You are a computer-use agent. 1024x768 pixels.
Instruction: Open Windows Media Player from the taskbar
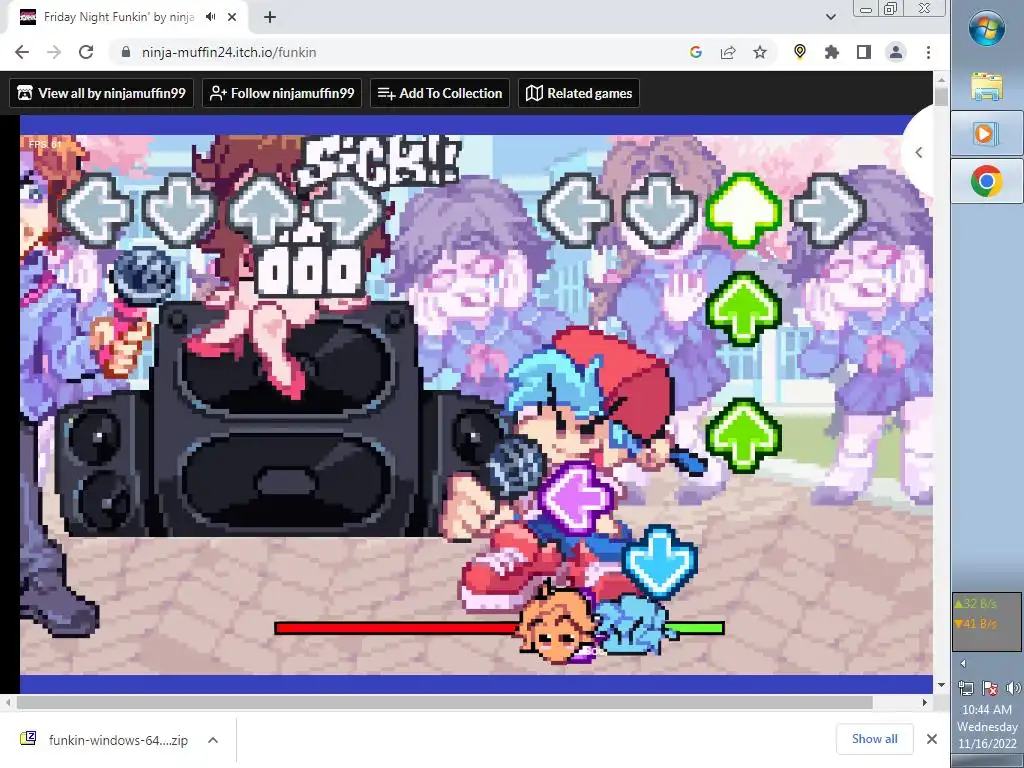tap(987, 134)
